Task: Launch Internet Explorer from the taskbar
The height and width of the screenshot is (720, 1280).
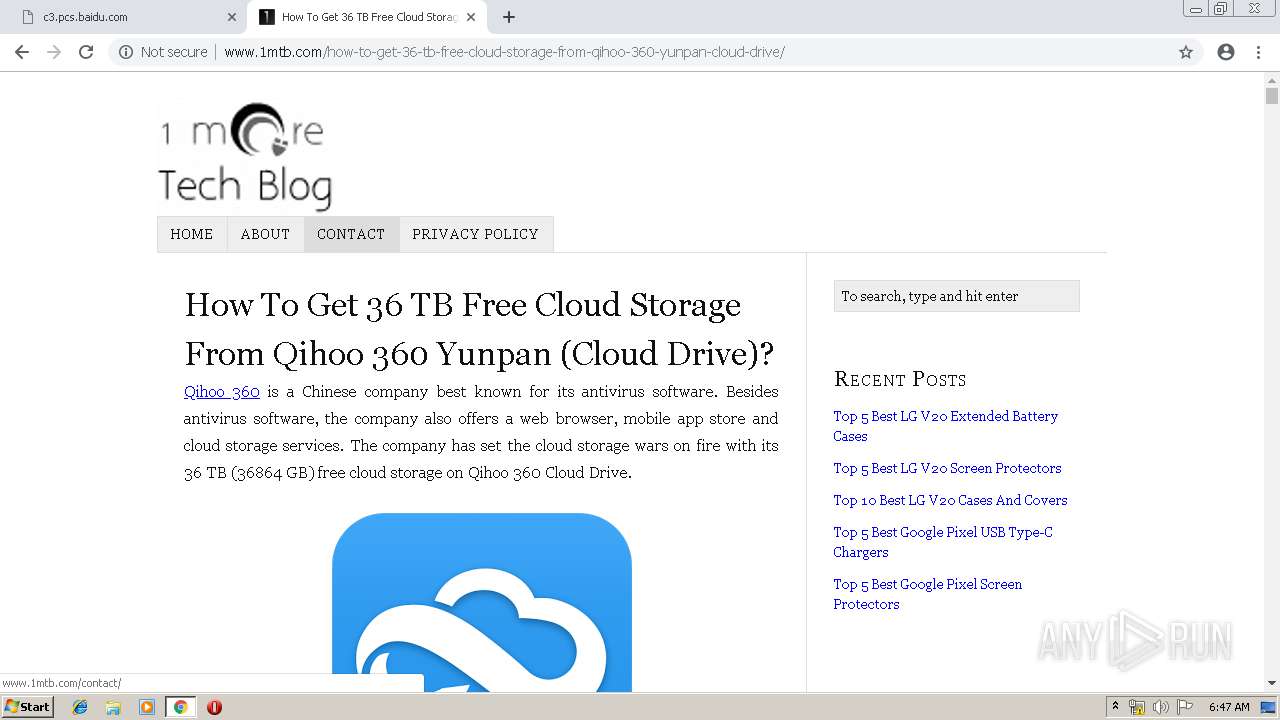Action: [x=80, y=707]
